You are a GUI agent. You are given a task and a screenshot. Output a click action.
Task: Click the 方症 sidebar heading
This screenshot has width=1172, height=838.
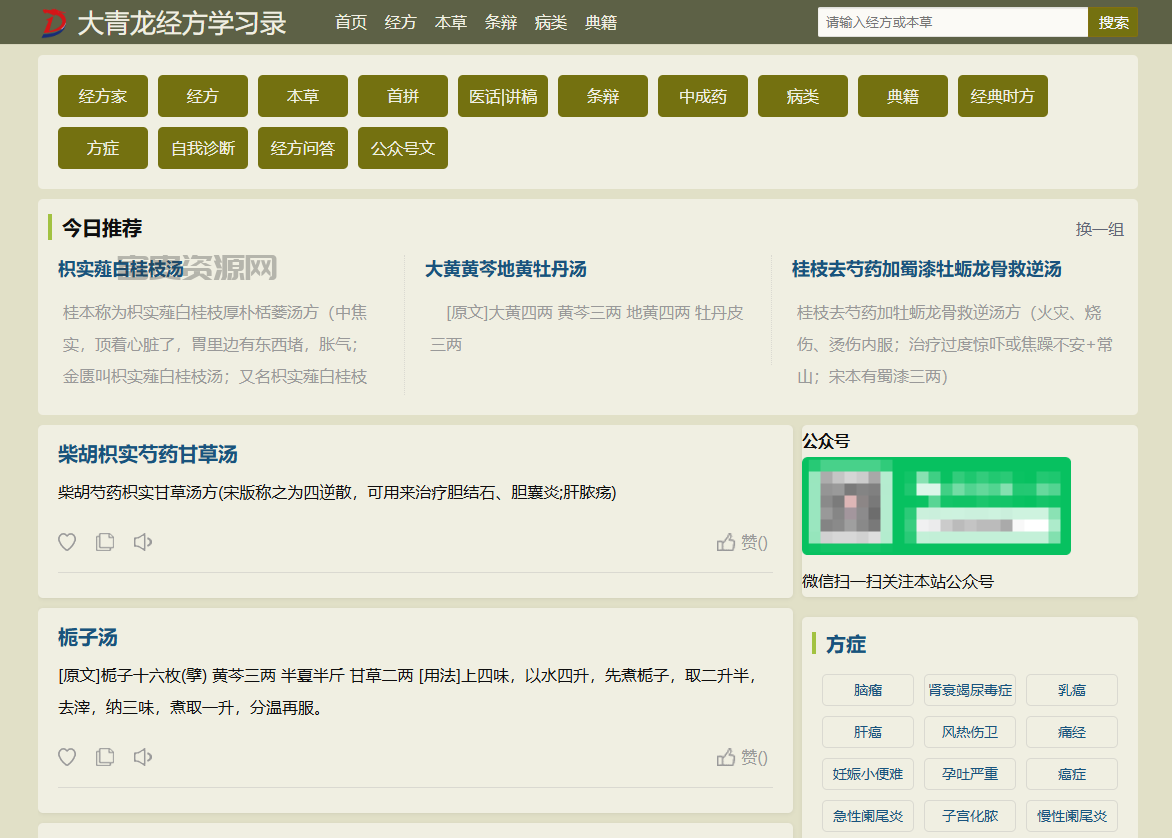point(846,644)
